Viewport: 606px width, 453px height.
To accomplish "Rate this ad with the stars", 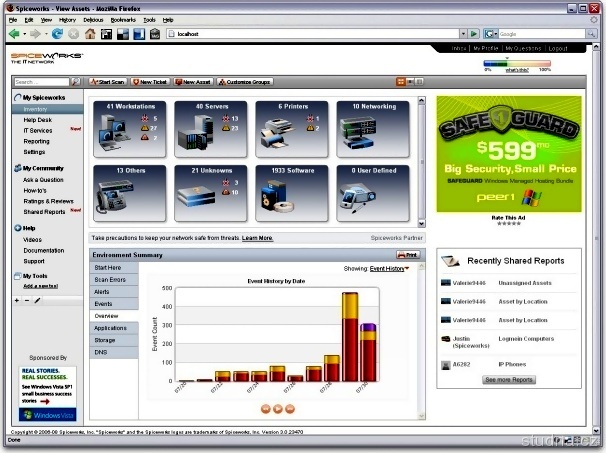I will [509, 223].
